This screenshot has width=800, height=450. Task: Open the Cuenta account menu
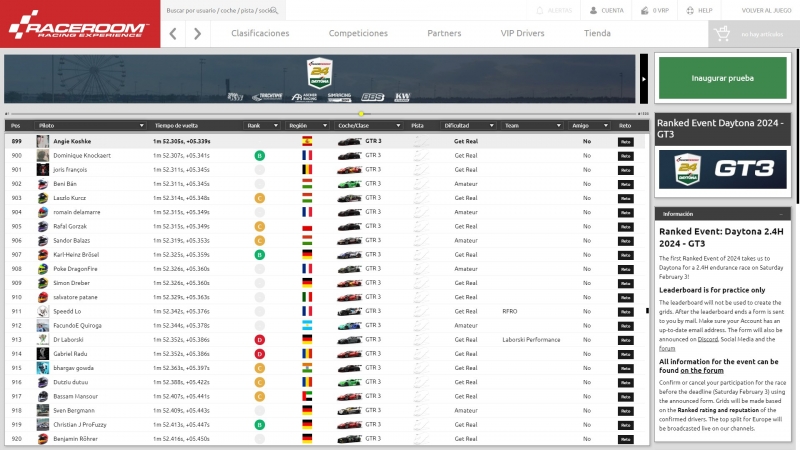[x=607, y=10]
